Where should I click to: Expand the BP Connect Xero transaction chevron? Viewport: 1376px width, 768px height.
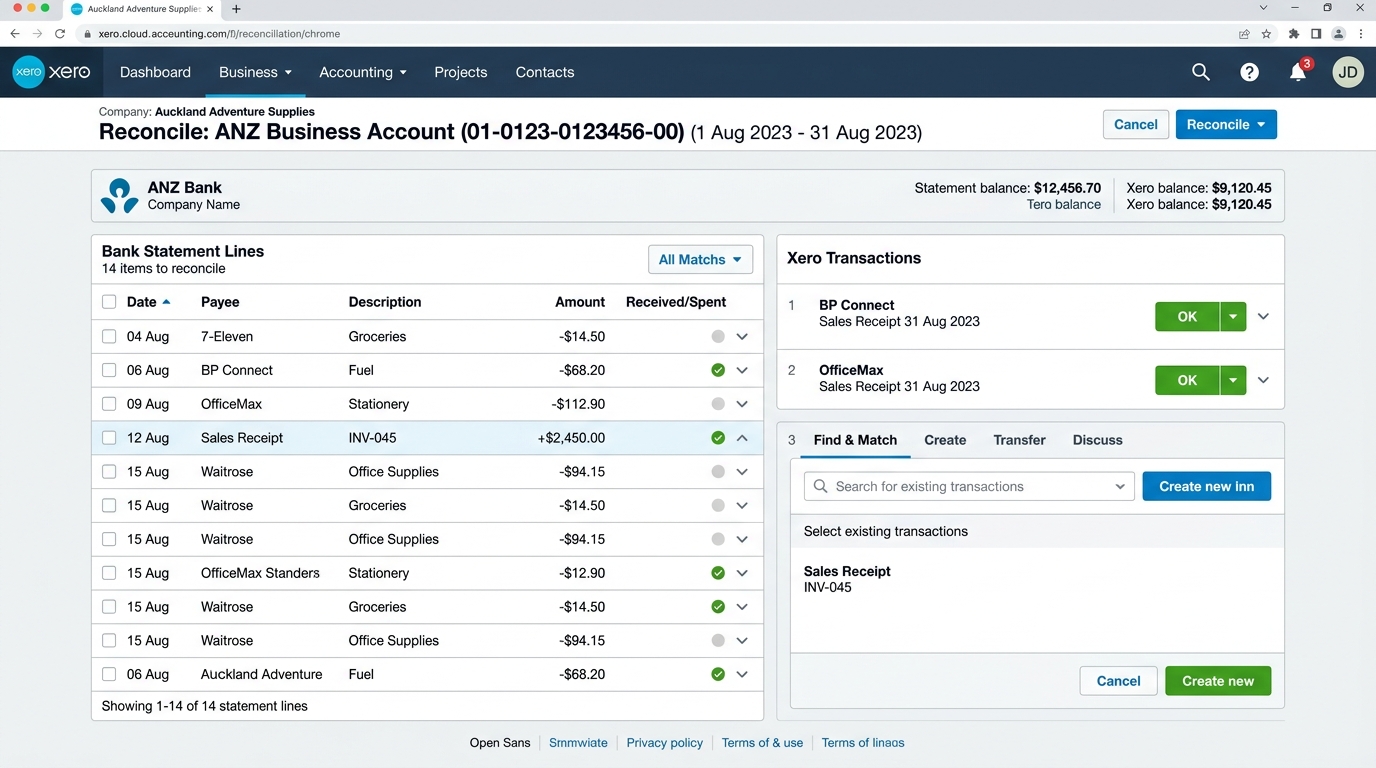1263,316
